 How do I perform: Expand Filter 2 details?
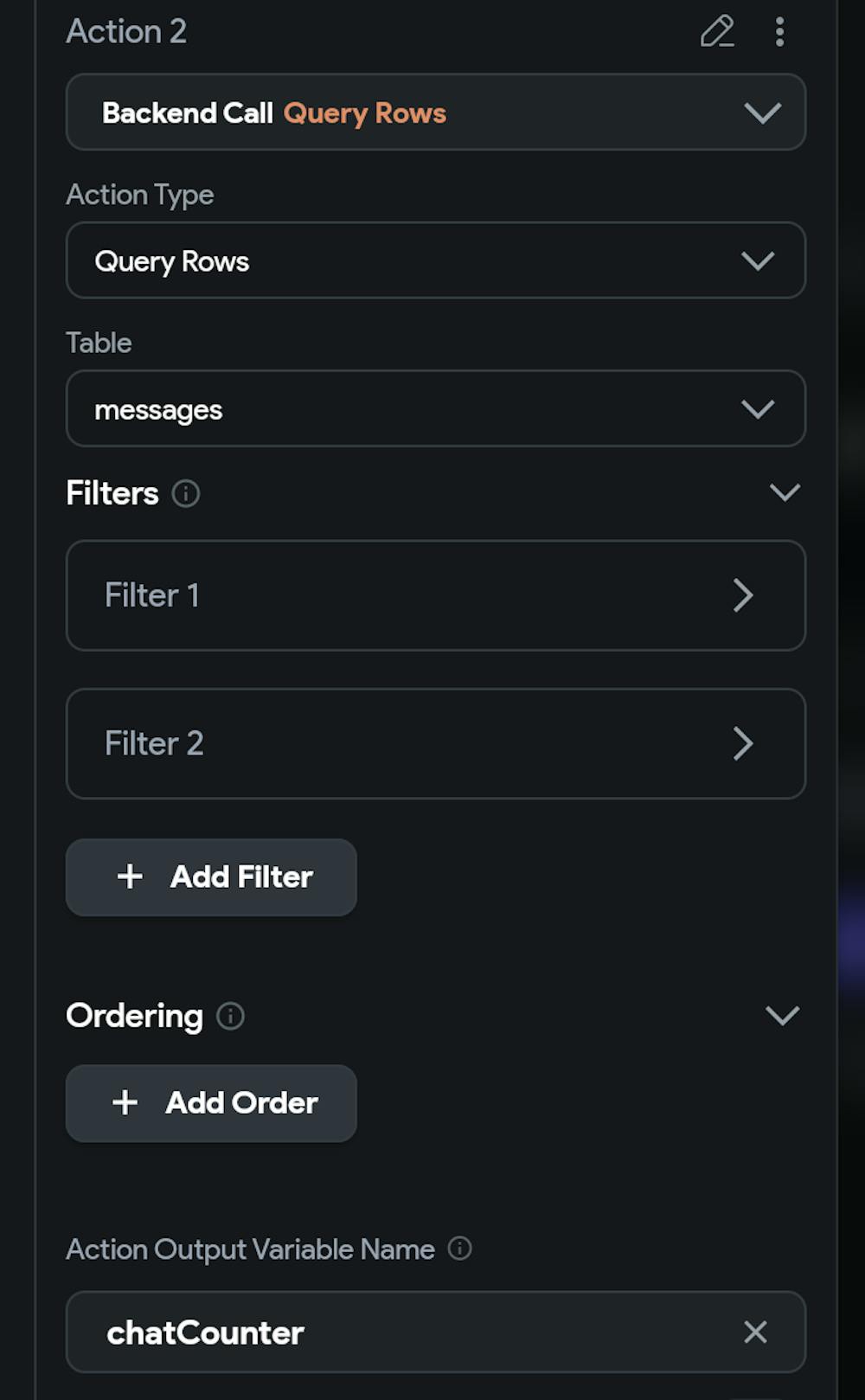point(436,743)
